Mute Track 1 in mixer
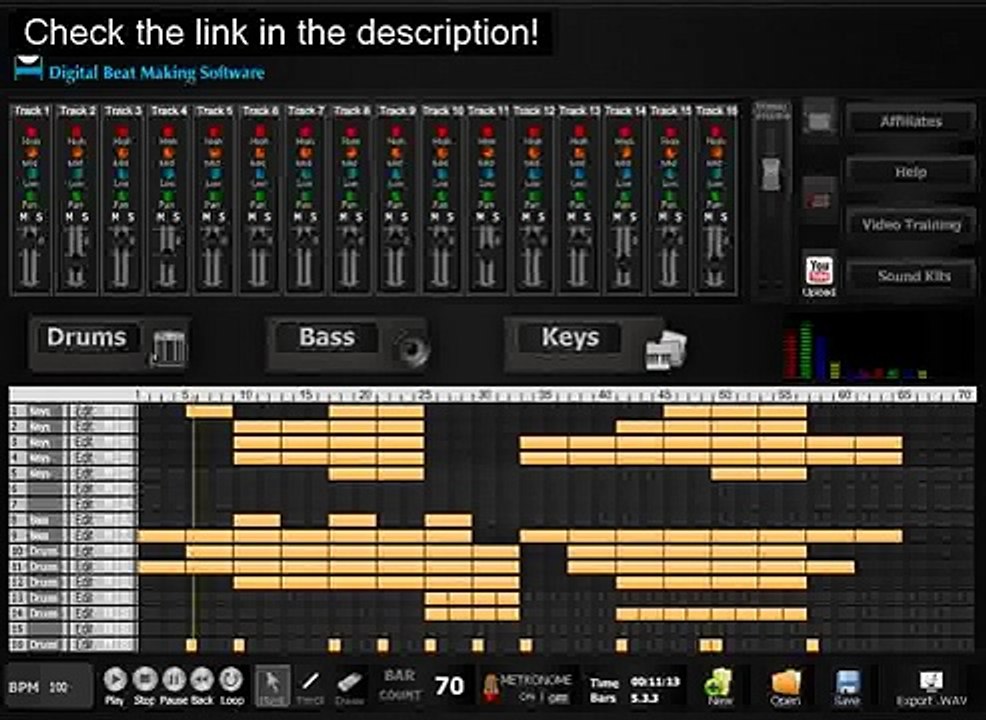This screenshot has width=986, height=720. click(25, 217)
